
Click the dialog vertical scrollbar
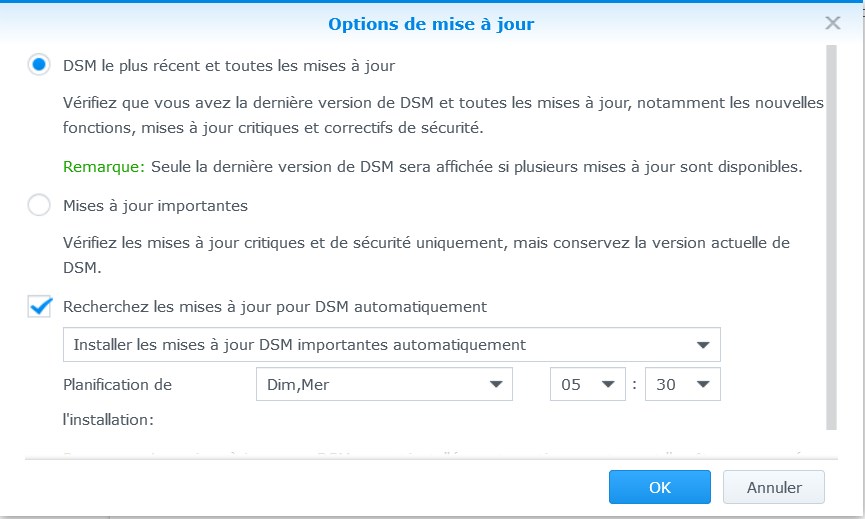coord(831,237)
